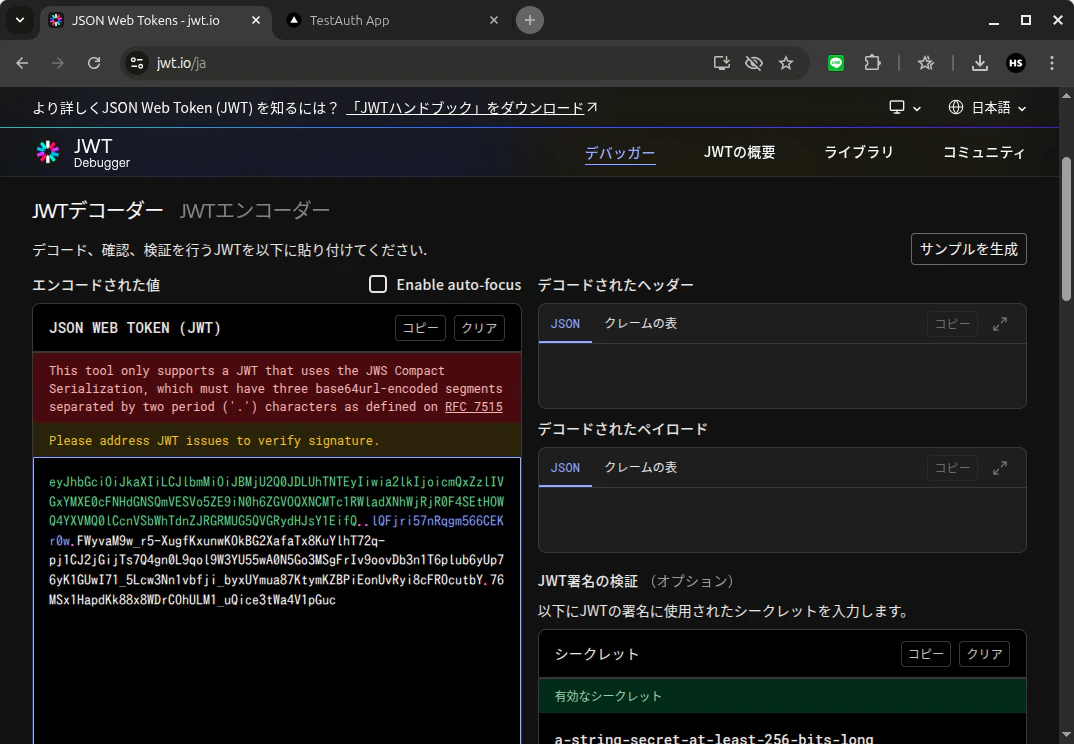Open the theme monitor dropdown

click(x=904, y=108)
